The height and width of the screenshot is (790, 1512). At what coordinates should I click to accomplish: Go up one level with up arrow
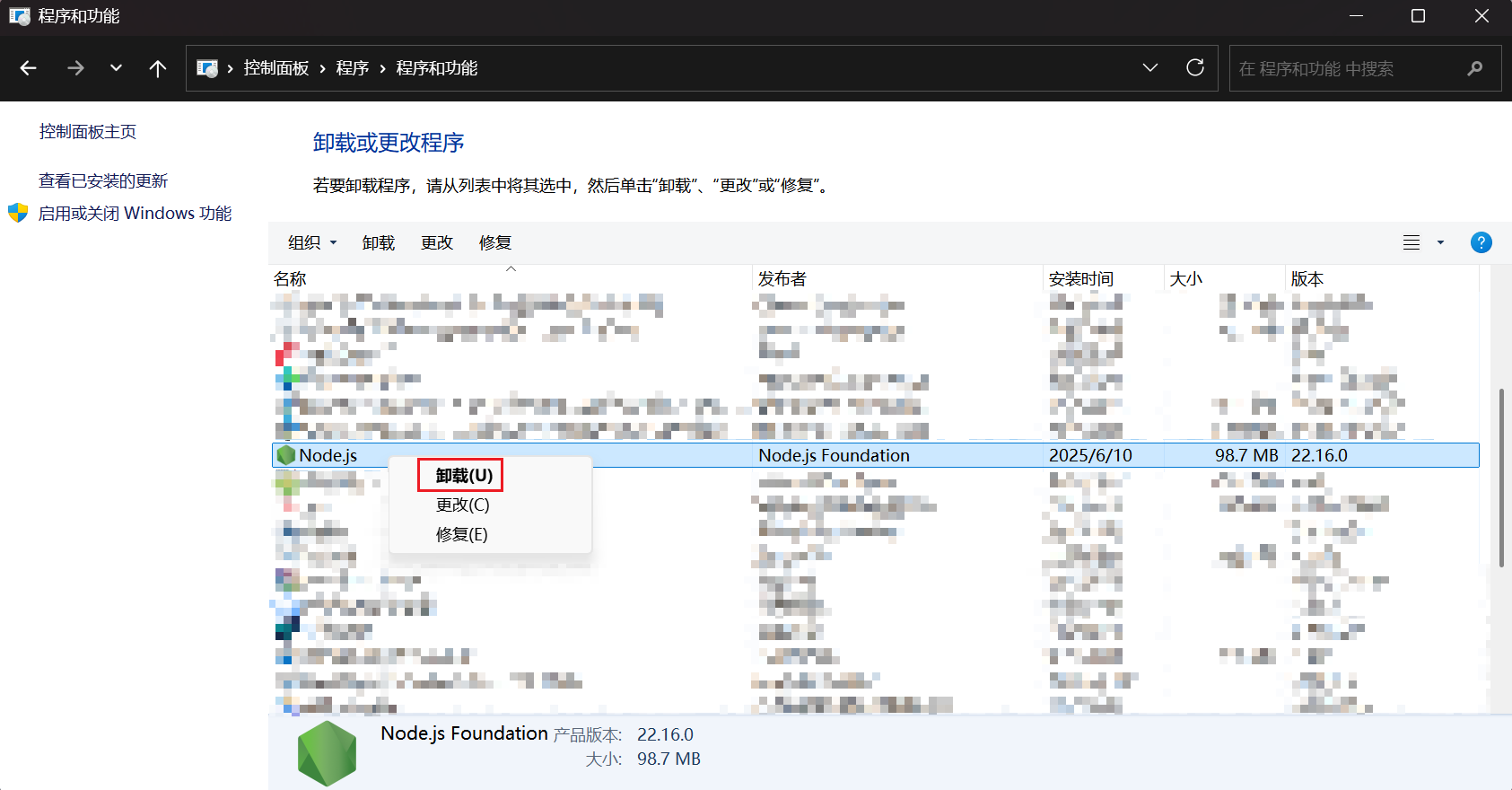[x=158, y=68]
